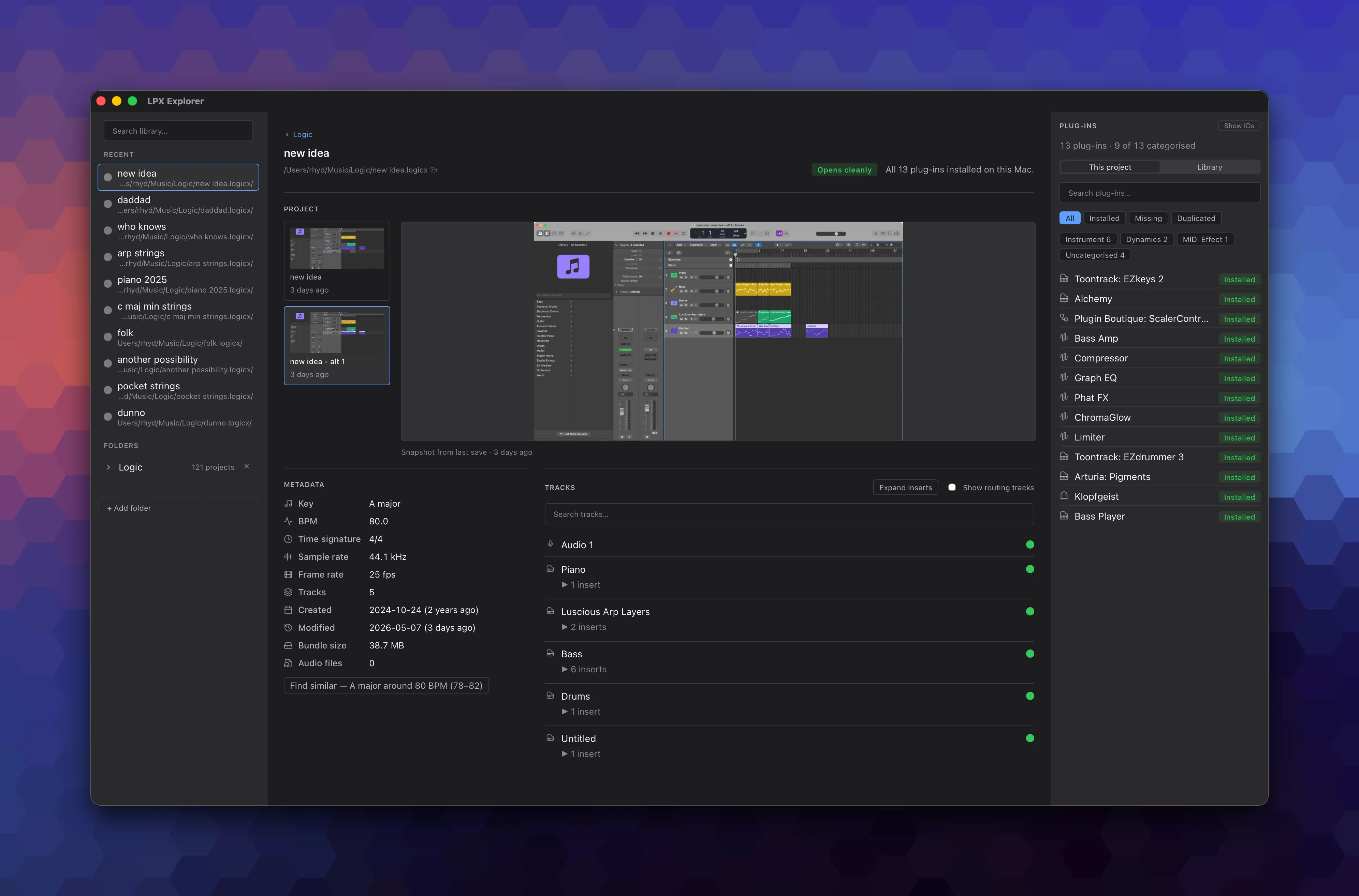Select the new idea - alt 1 thumbnail
Image resolution: width=1359 pixels, height=896 pixels.
coord(337,346)
